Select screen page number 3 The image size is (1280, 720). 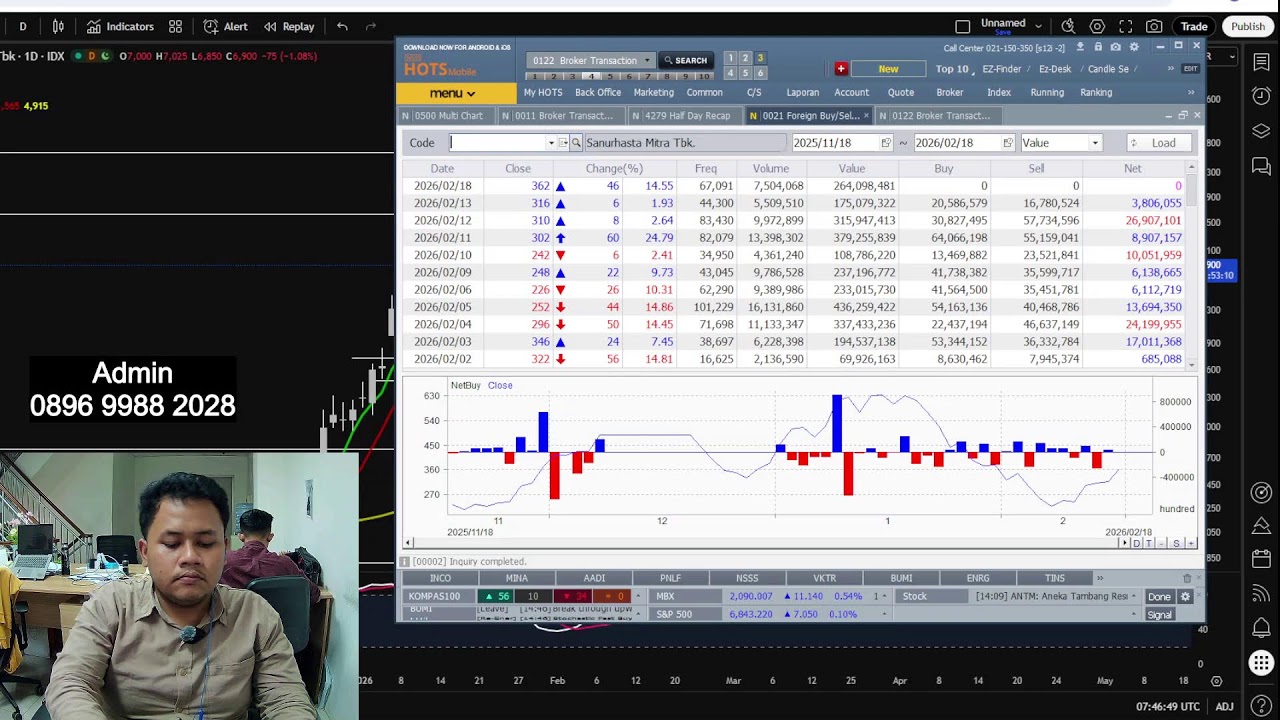pyautogui.click(x=760, y=58)
